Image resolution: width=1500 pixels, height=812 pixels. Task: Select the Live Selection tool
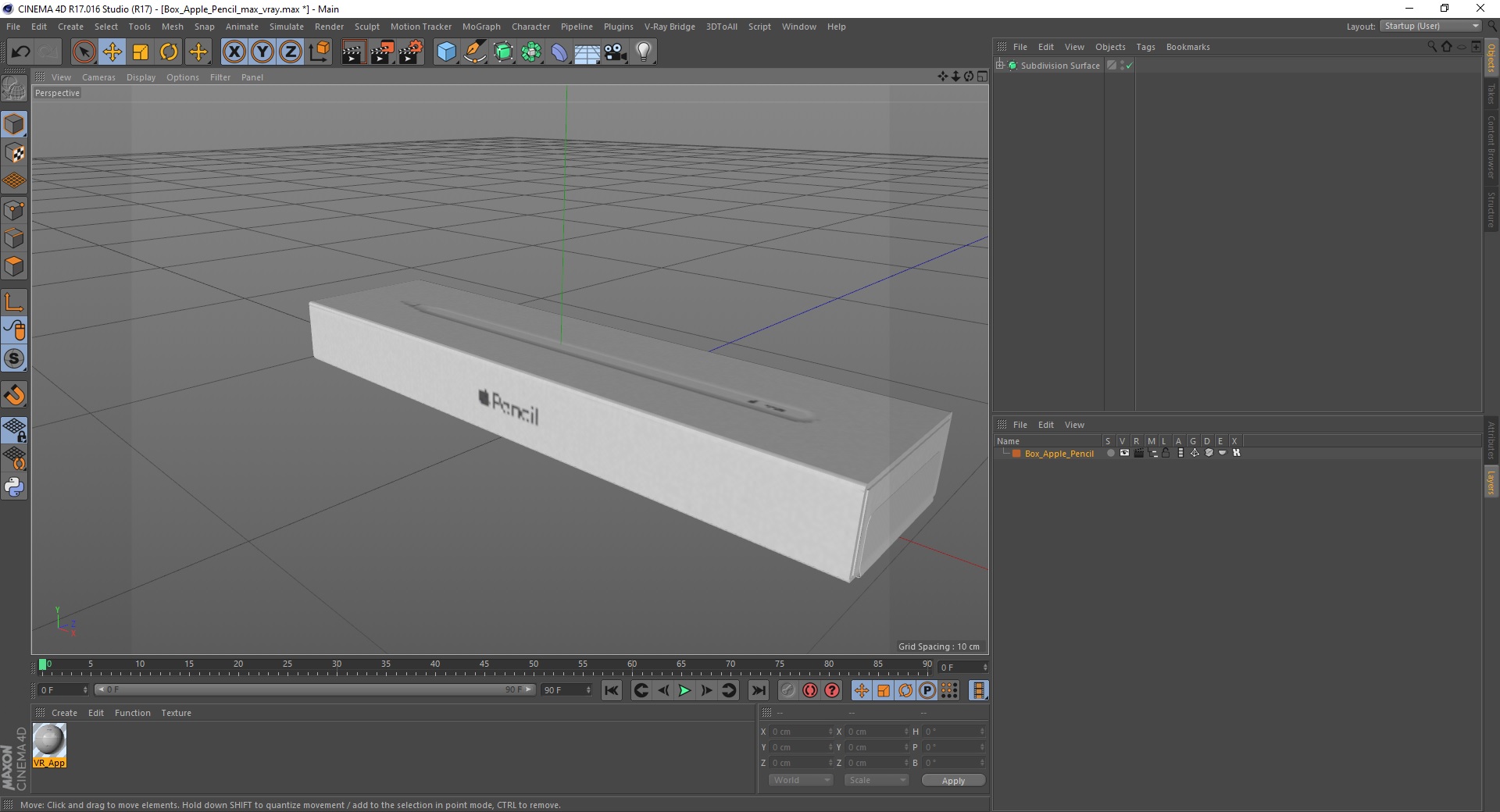84,52
